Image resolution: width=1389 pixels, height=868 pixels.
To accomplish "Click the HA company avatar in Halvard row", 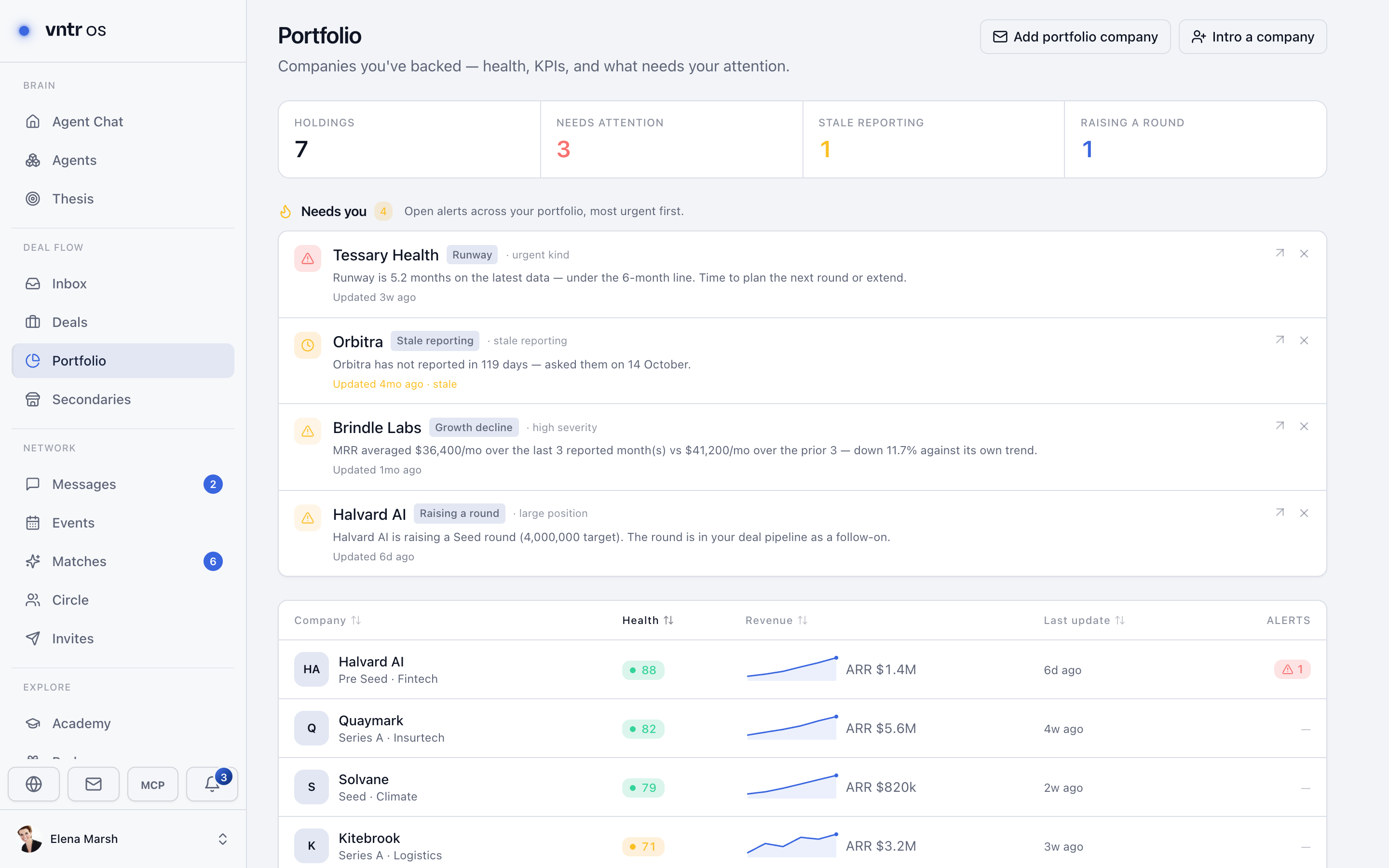I will point(312,669).
